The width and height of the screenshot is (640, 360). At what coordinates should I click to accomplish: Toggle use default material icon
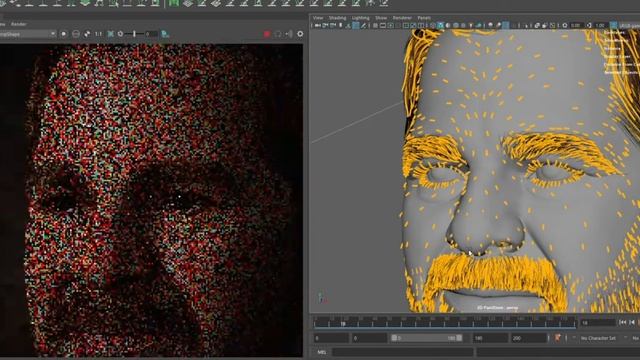click(448, 25)
